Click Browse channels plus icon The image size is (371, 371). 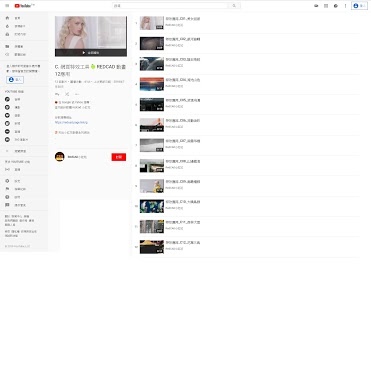click(7, 151)
